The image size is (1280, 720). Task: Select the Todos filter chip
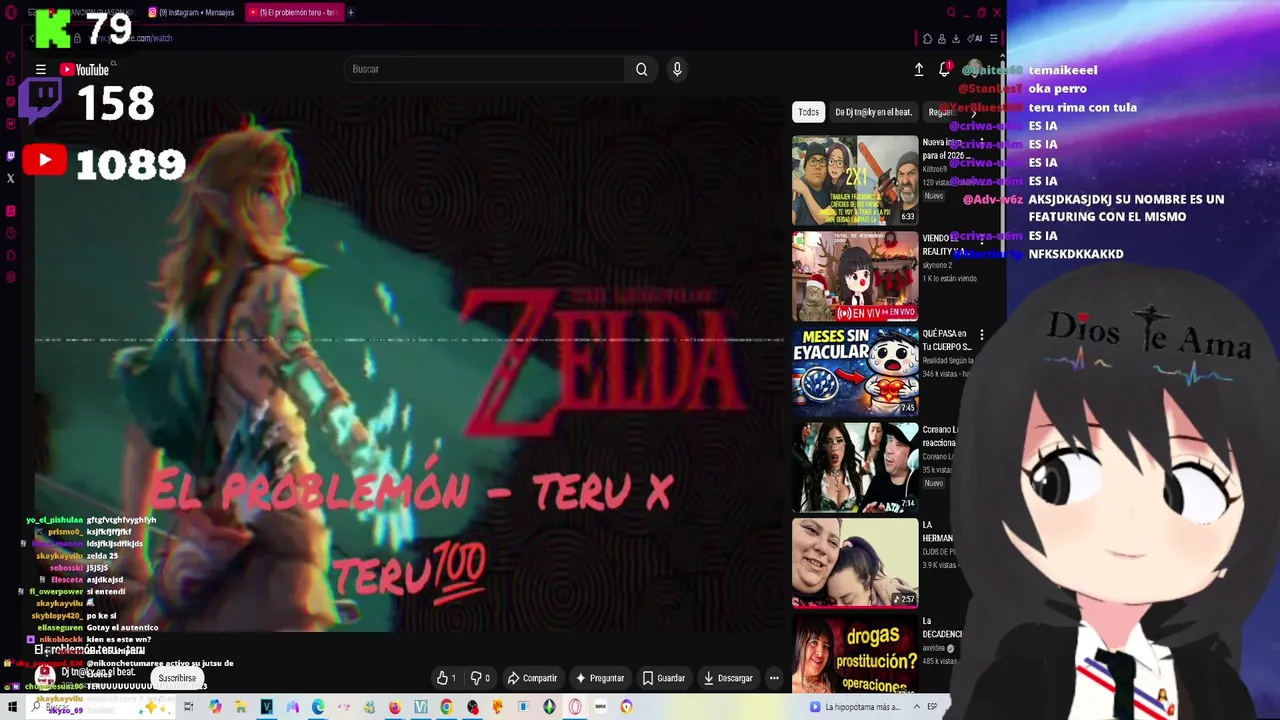[808, 112]
